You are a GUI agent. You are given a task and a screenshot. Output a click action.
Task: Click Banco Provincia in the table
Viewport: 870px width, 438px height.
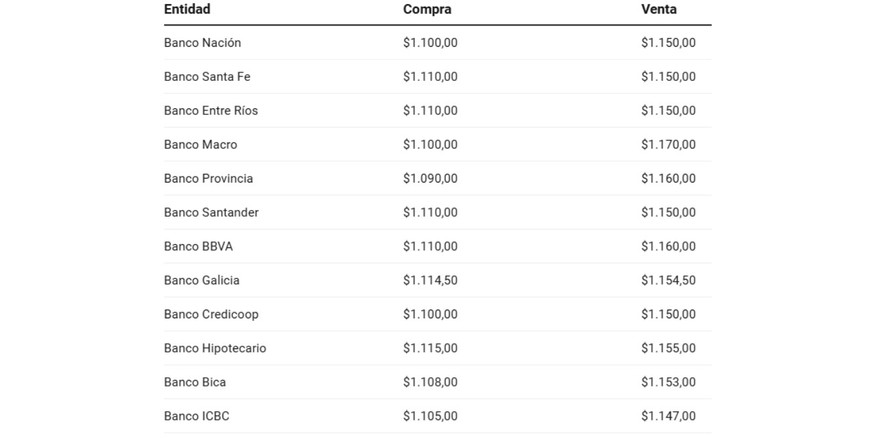pyautogui.click(x=208, y=179)
